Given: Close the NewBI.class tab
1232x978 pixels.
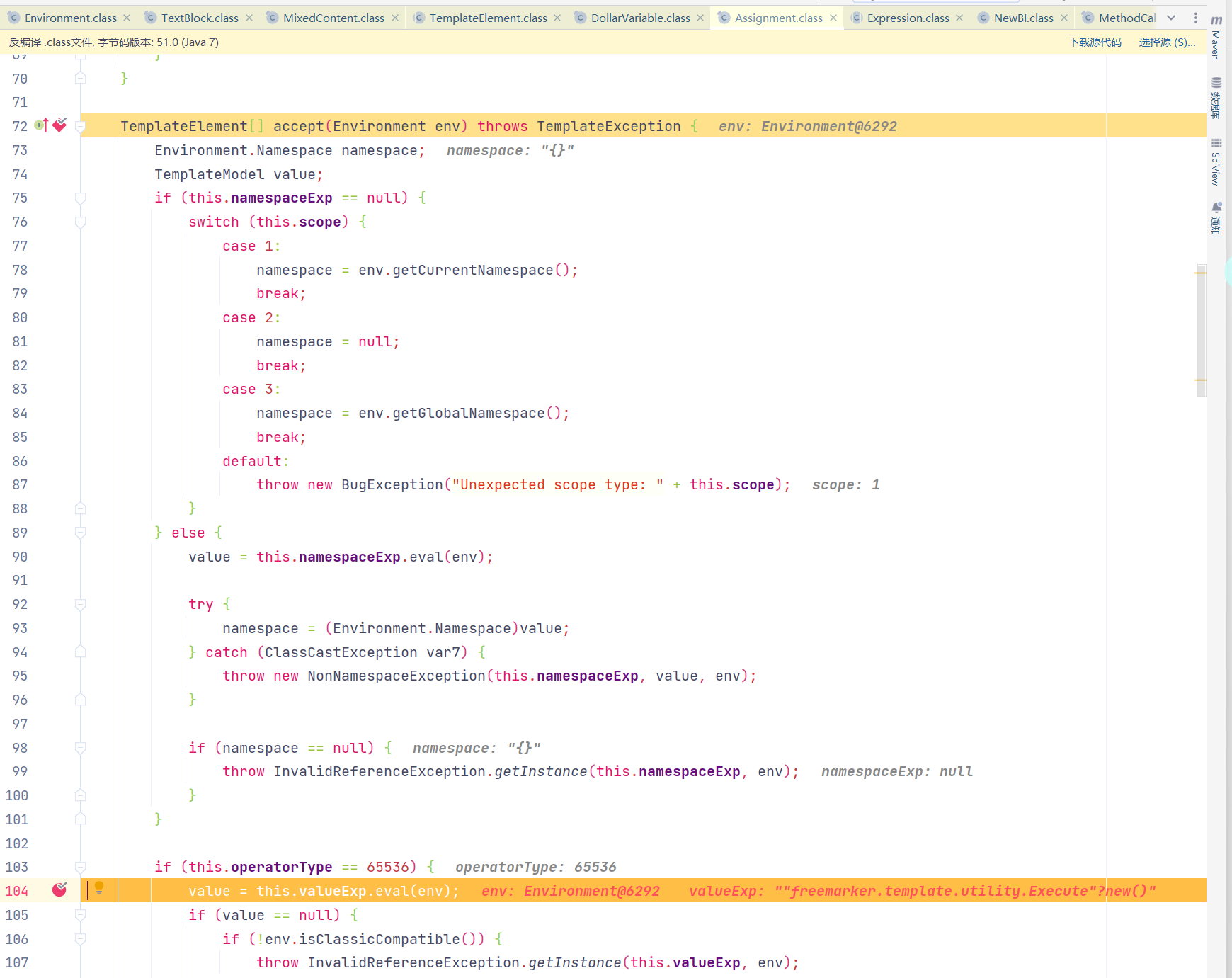Looking at the screenshot, I should pos(1064,18).
